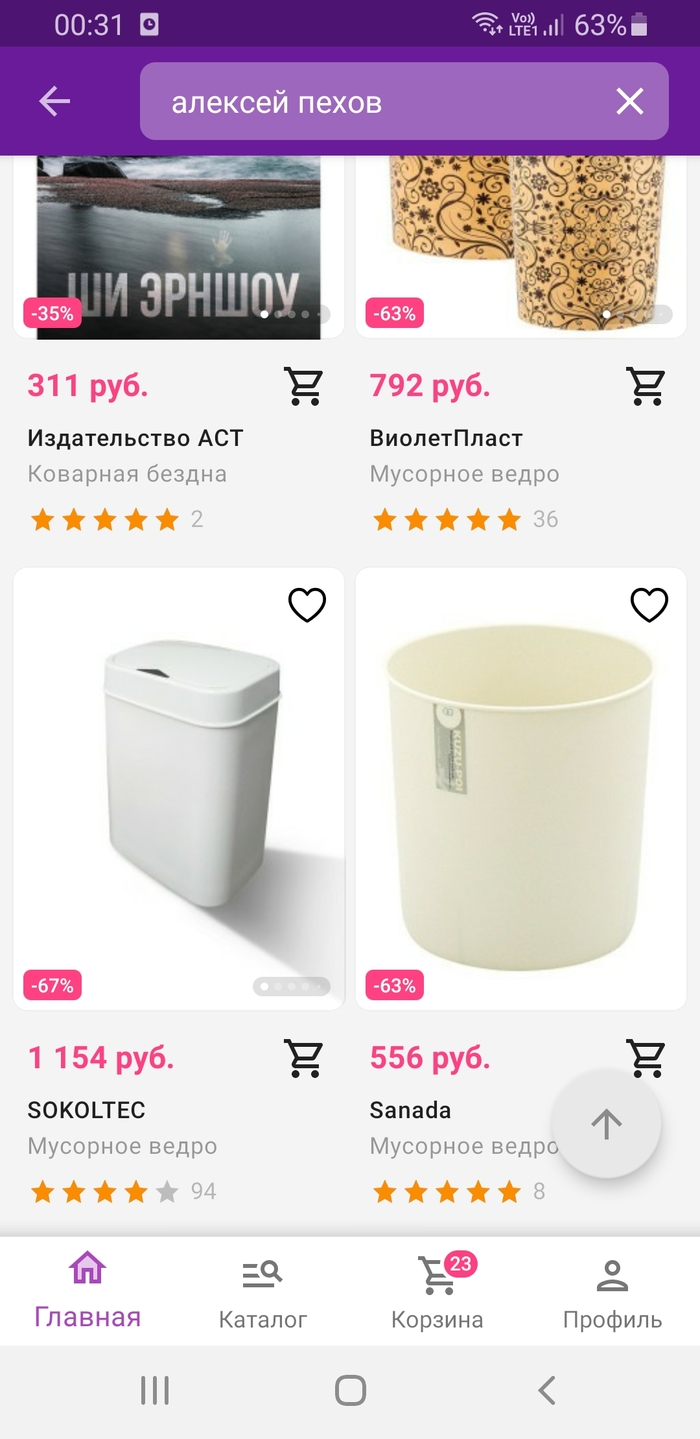
Task: Open the Главная home tab
Action: (x=87, y=1290)
